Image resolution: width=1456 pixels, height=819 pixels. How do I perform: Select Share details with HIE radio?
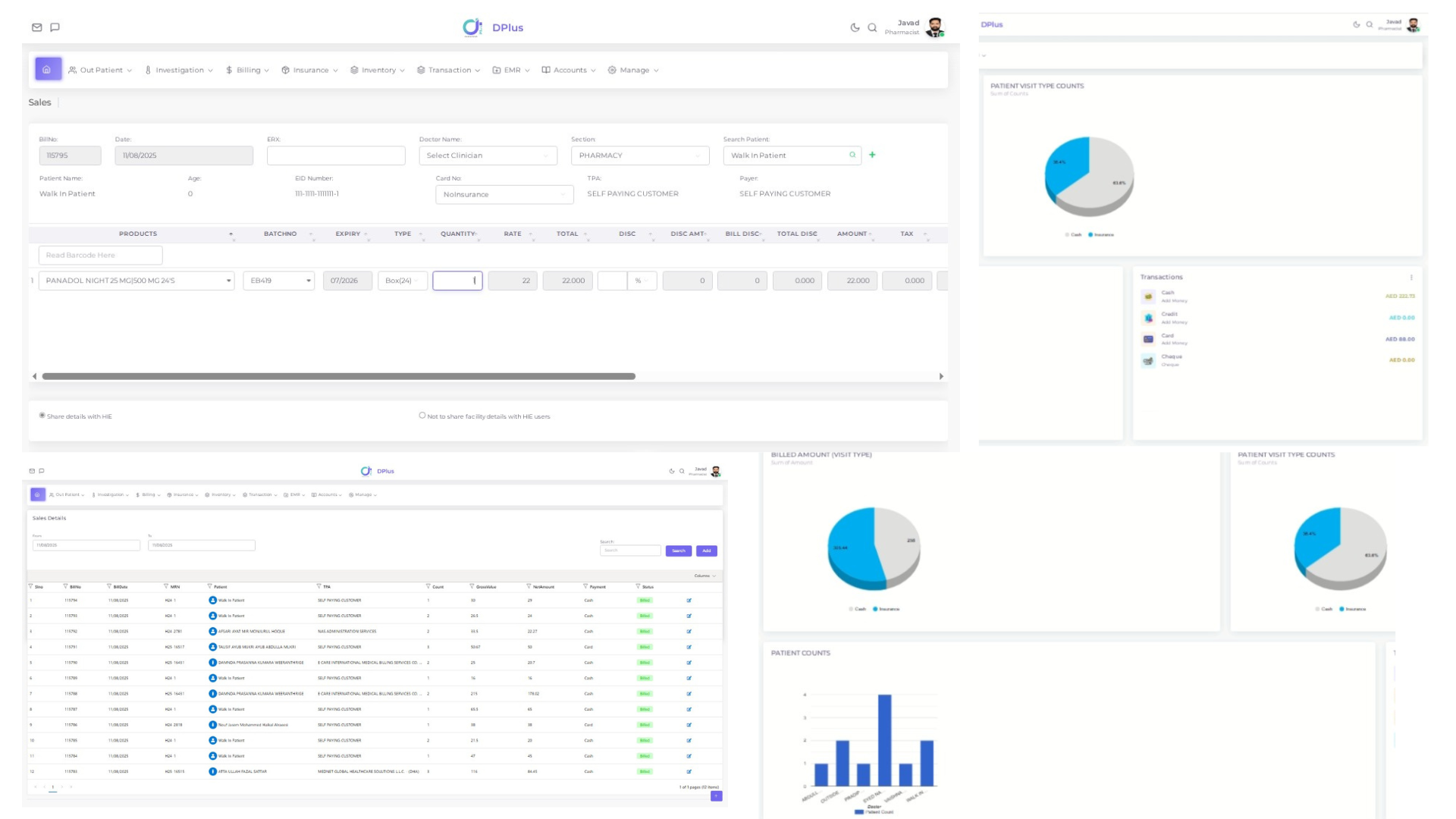click(42, 416)
